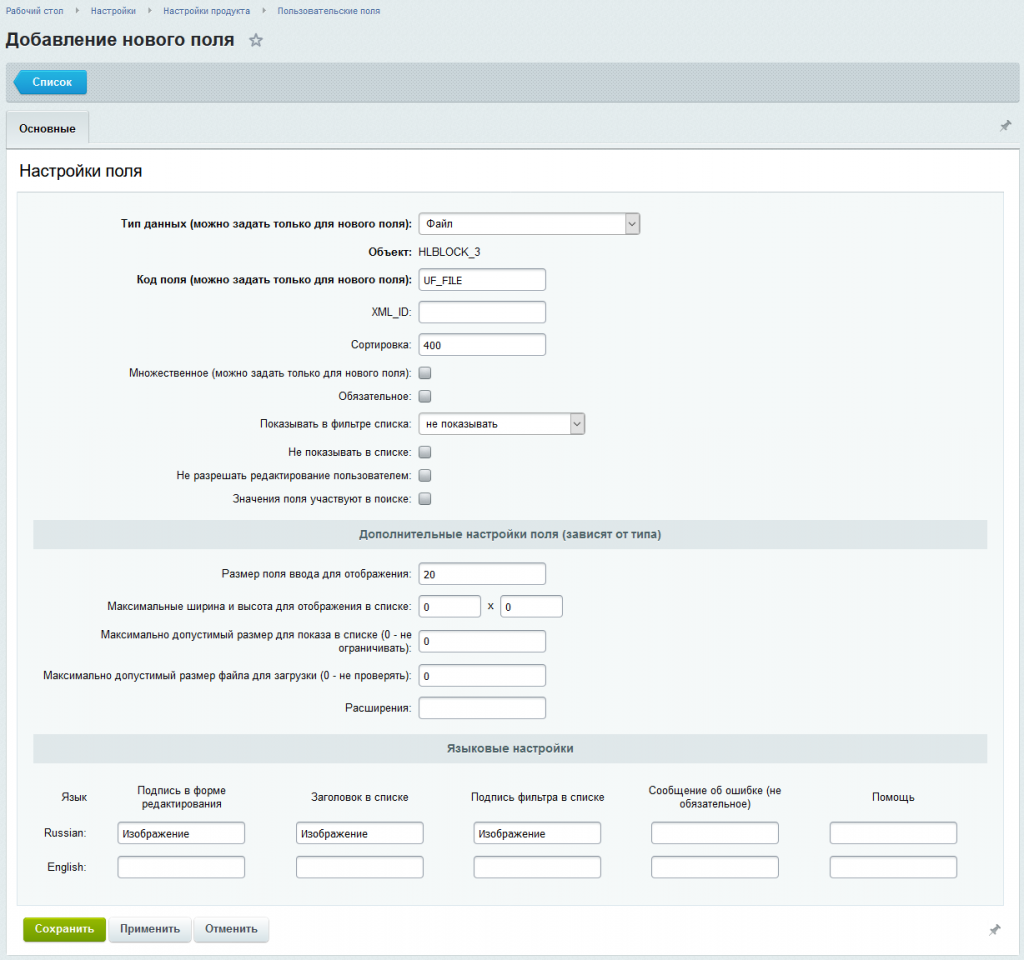The height and width of the screenshot is (960, 1024).
Task: Focus Максимально допустимый размер для показа field
Action: pos(482,641)
